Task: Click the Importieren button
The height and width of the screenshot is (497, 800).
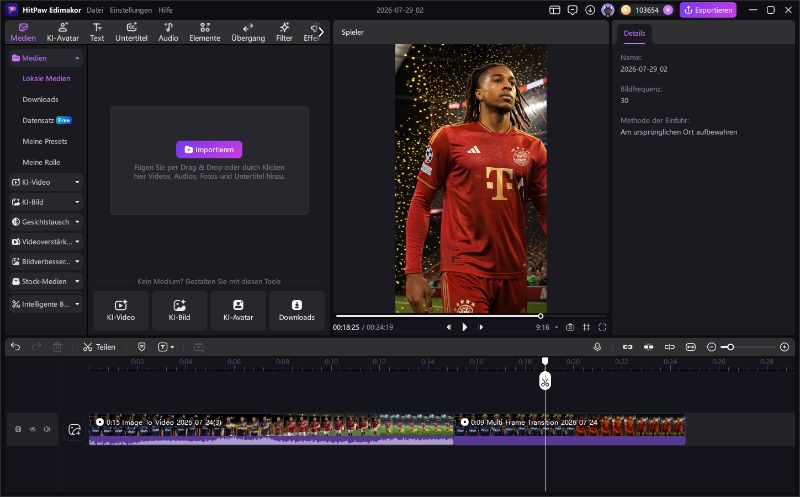Action: pos(209,150)
